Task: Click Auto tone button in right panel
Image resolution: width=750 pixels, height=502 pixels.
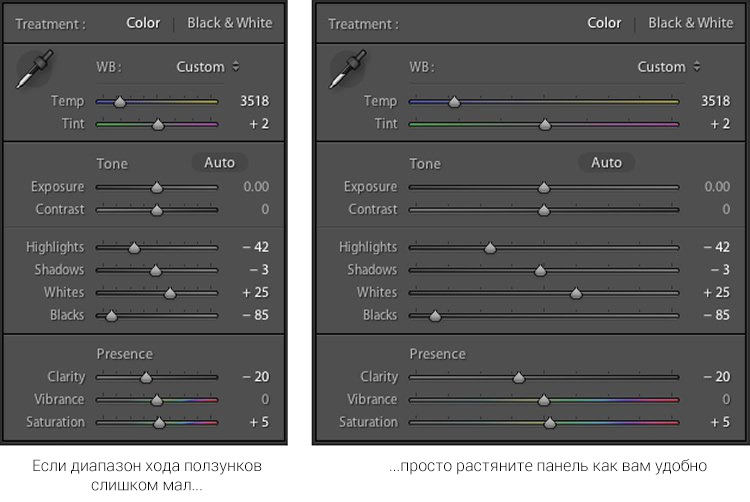Action: pos(606,163)
